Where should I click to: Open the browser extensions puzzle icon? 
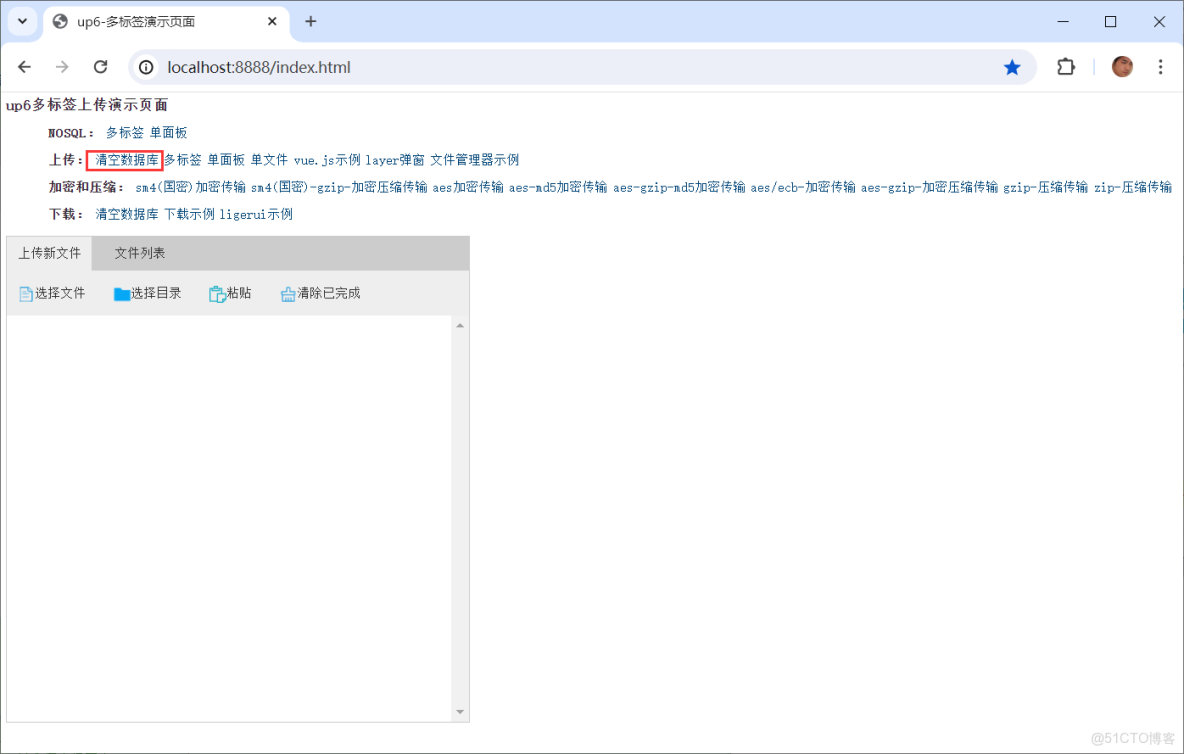point(1065,66)
